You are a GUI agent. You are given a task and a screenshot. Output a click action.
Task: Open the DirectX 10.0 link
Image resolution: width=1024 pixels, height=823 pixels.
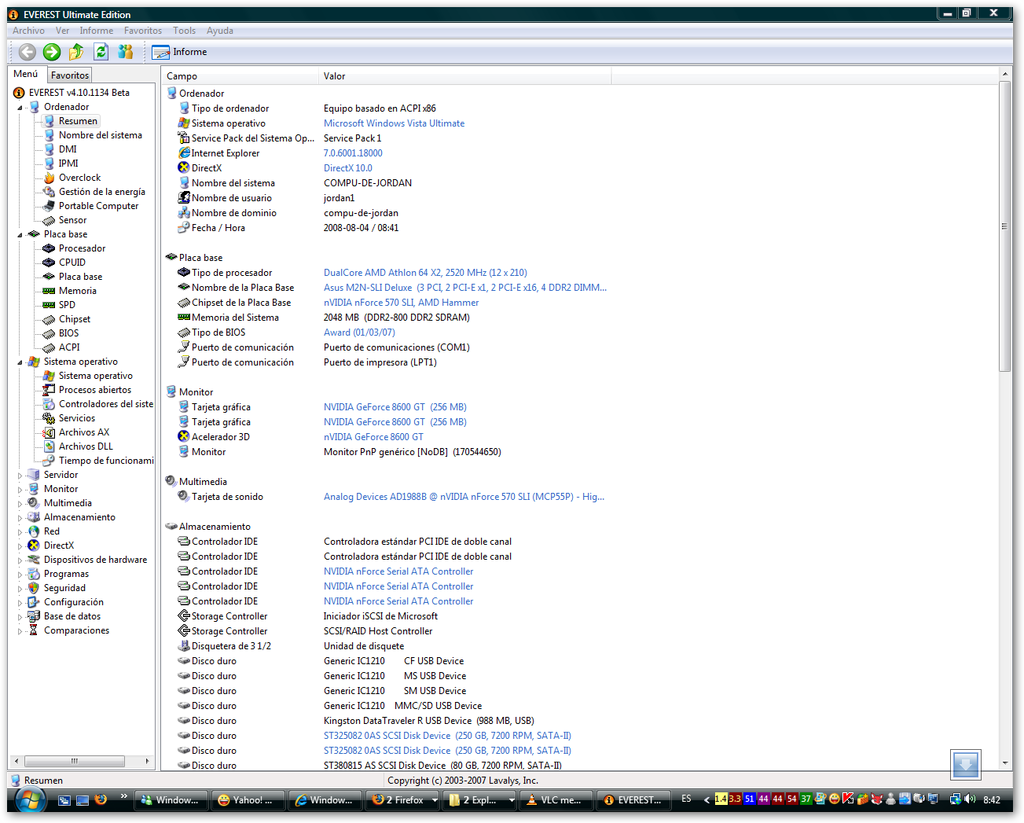point(348,168)
